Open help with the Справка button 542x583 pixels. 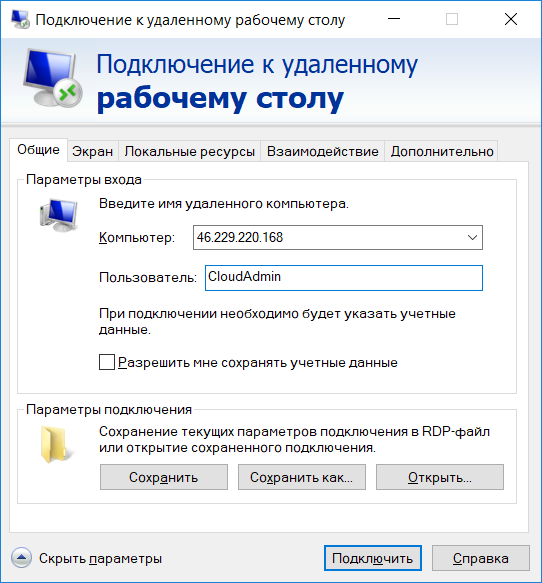(x=481, y=558)
